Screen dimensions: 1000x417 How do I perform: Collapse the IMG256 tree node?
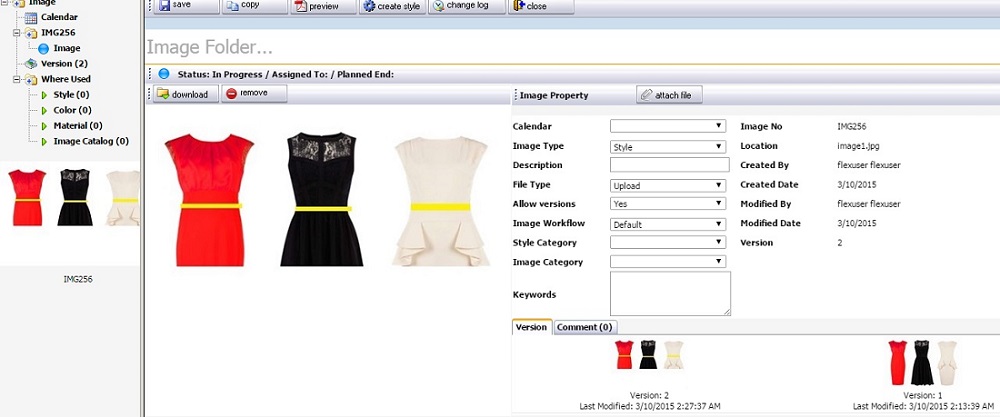point(17,33)
